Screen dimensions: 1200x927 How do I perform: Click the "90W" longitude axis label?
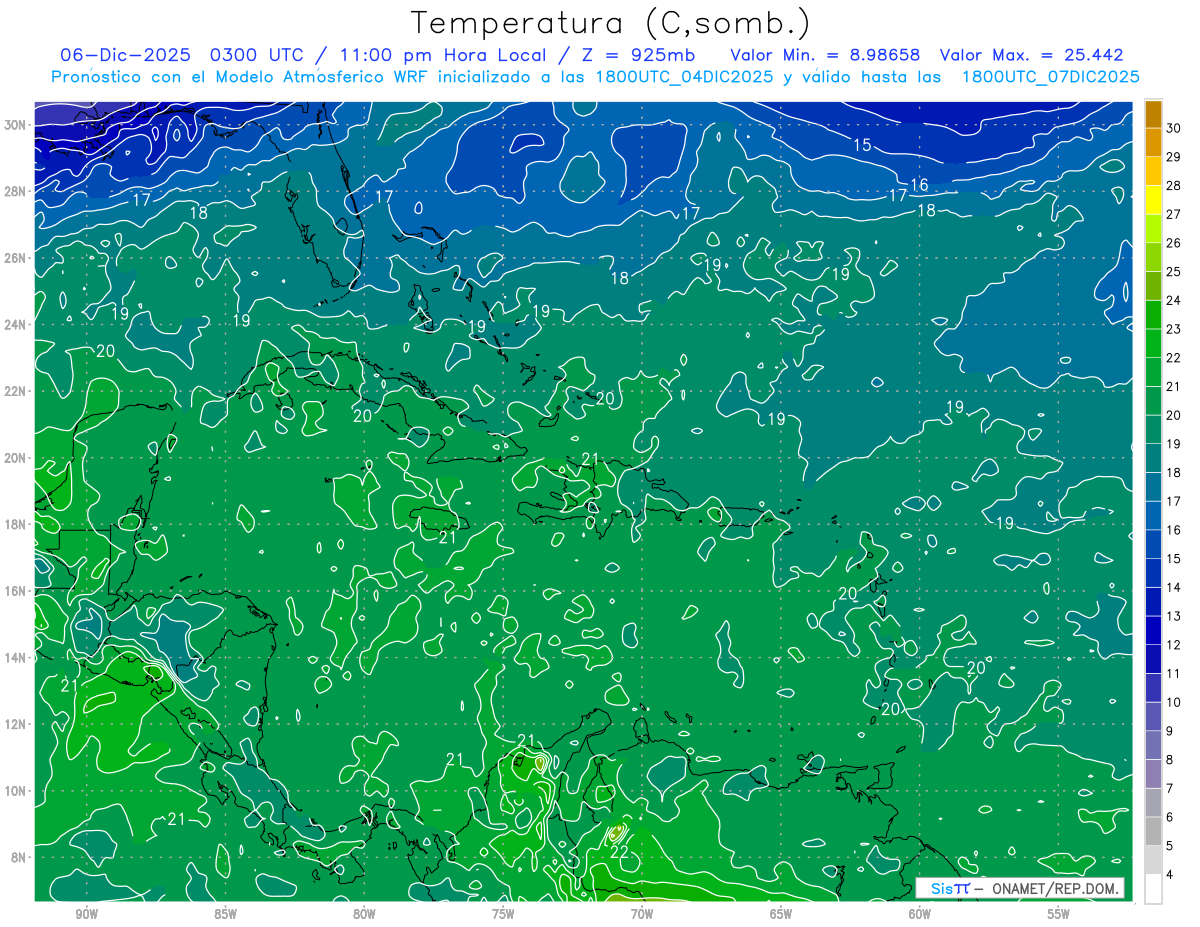86,915
